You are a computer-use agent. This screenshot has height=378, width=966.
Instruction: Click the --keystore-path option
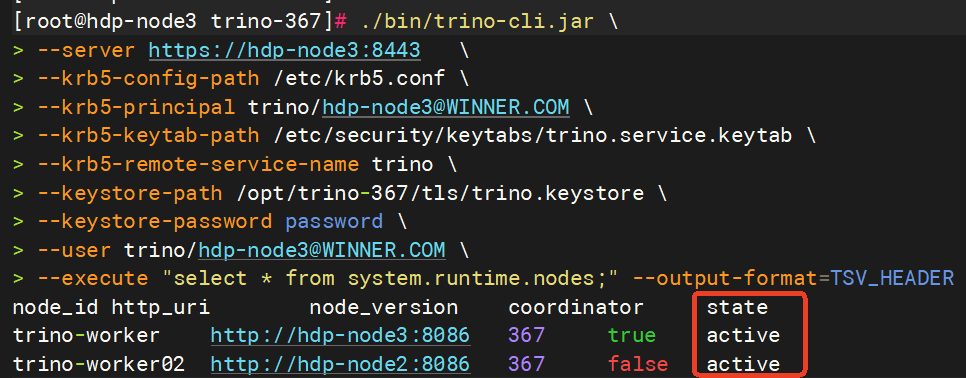(130, 193)
